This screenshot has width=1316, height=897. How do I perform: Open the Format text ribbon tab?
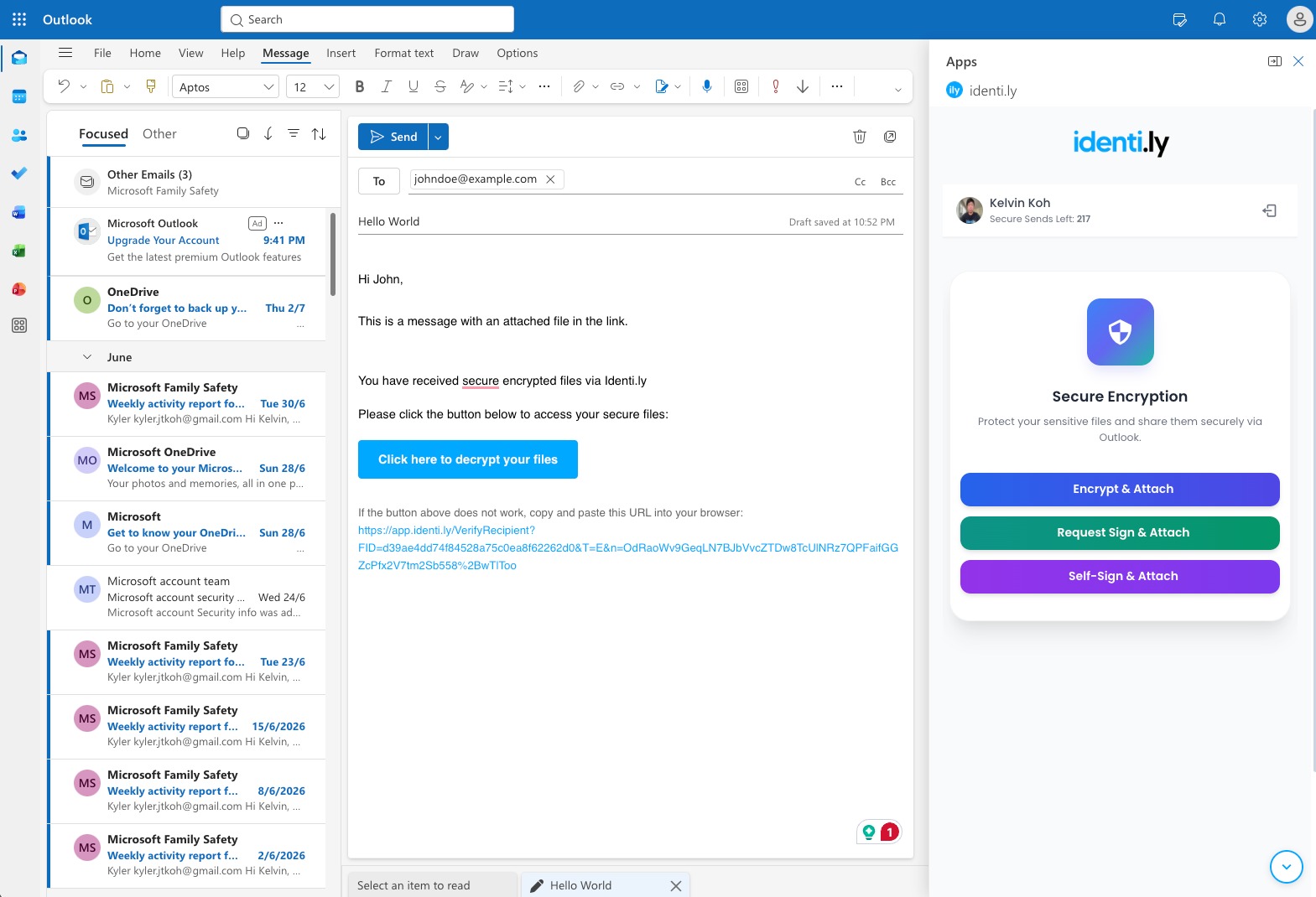pos(404,53)
